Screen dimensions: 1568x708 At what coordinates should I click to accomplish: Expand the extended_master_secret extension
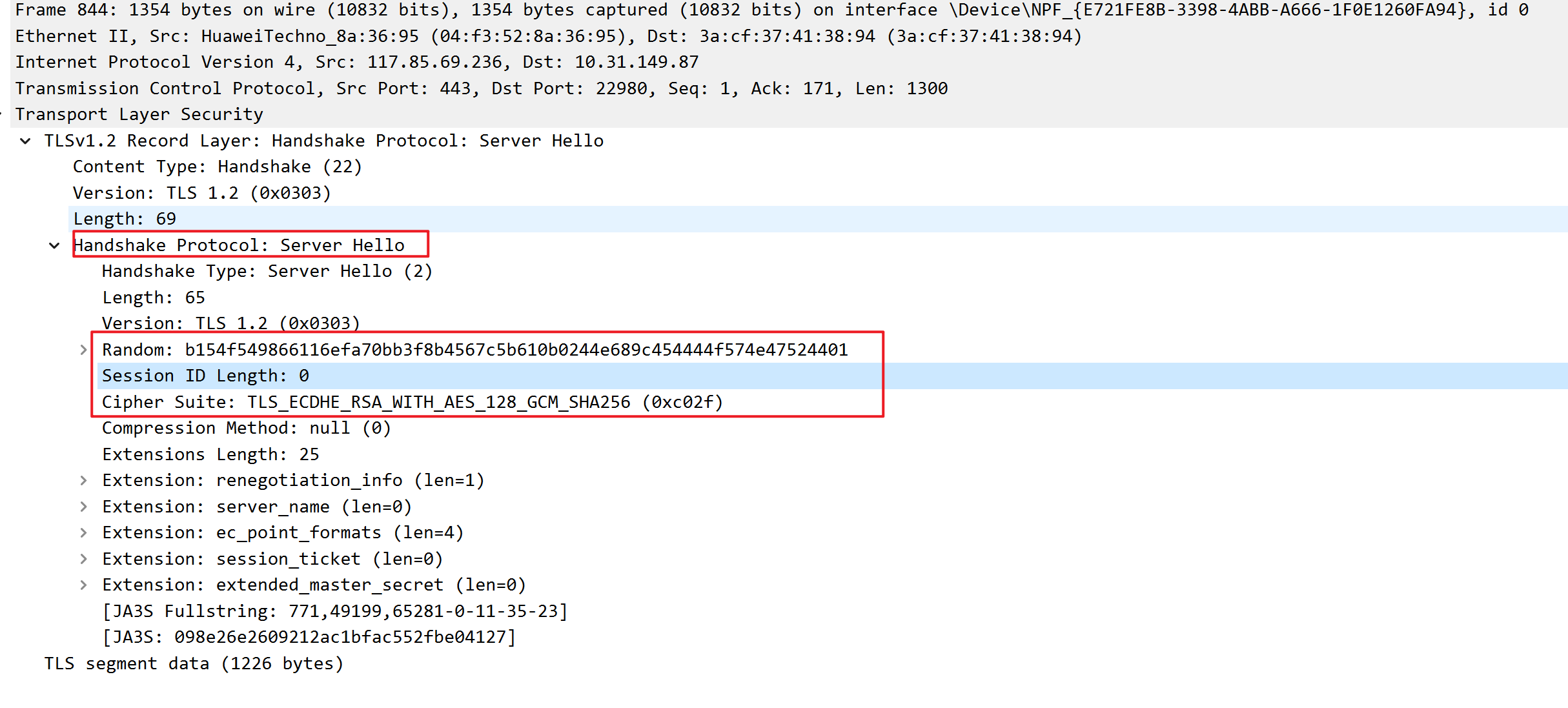pyautogui.click(x=83, y=585)
